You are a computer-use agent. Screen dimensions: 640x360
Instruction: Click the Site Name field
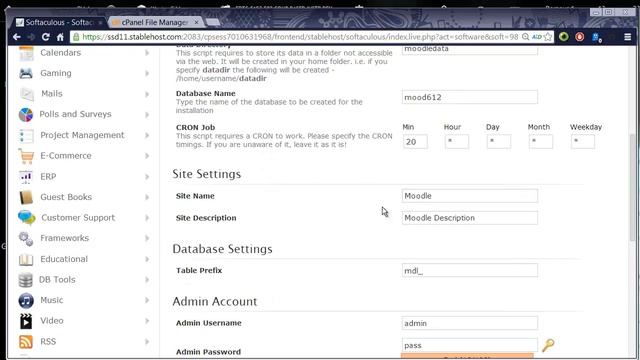click(469, 196)
